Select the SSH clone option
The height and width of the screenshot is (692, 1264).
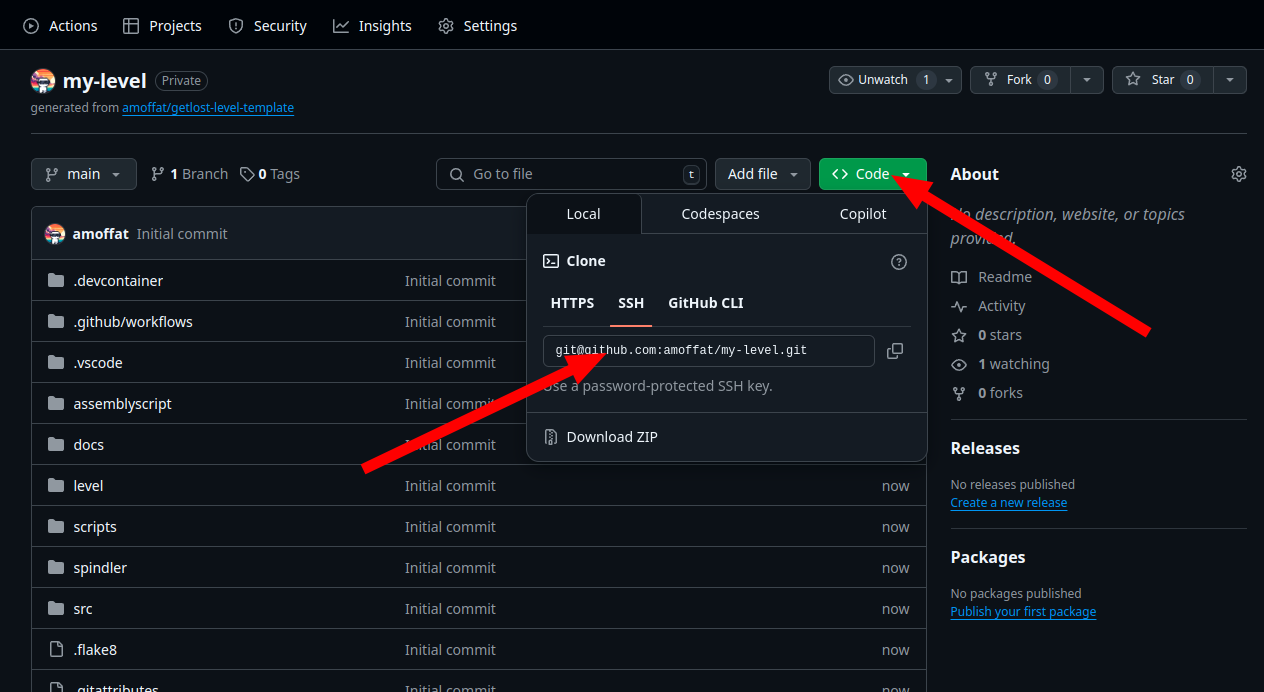point(631,303)
